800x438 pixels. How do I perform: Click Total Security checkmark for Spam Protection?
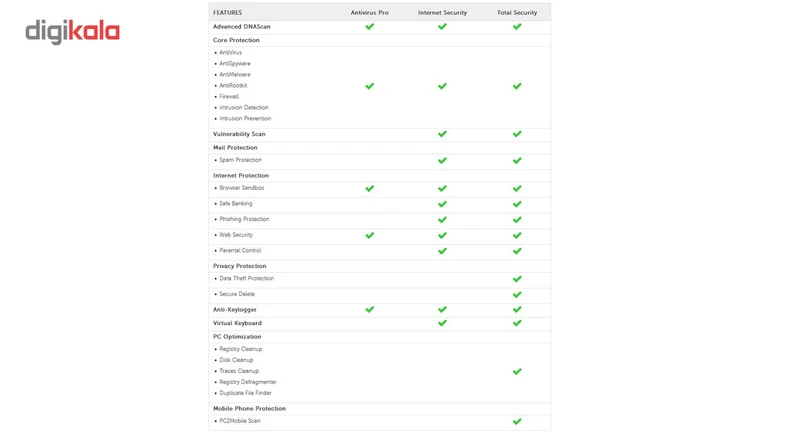pos(517,160)
